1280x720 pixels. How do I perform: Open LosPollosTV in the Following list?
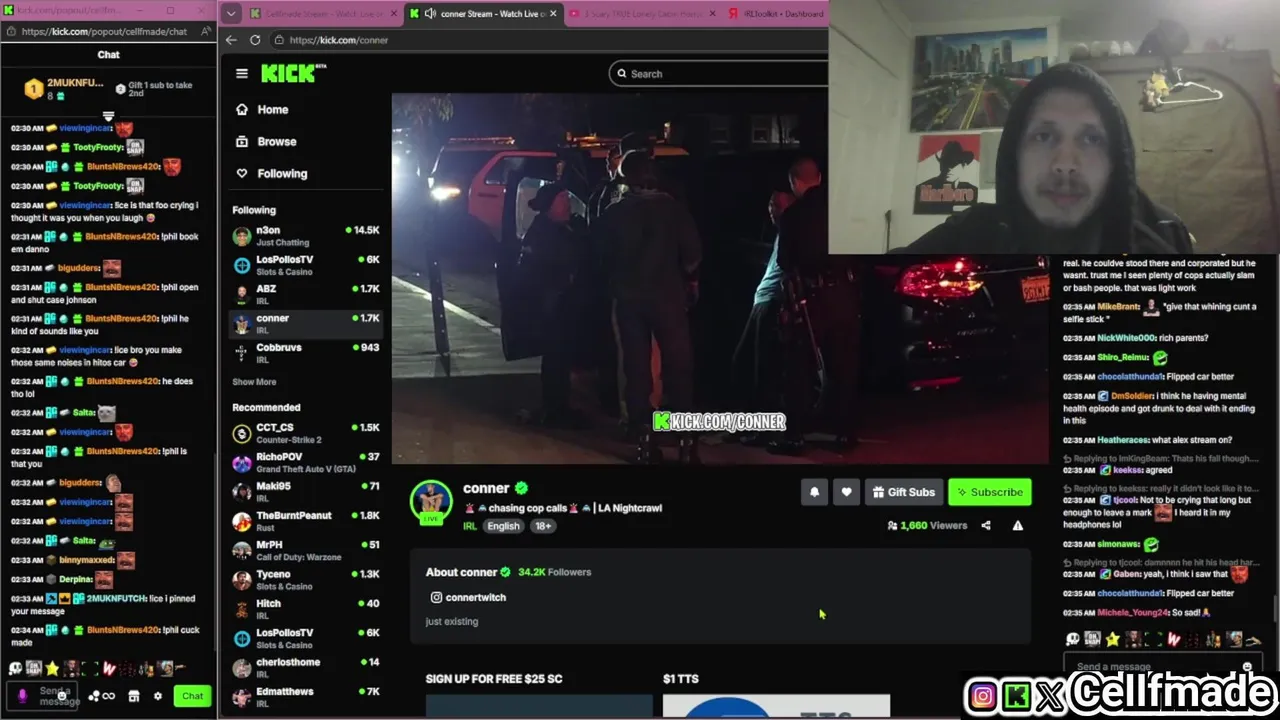(x=306, y=265)
